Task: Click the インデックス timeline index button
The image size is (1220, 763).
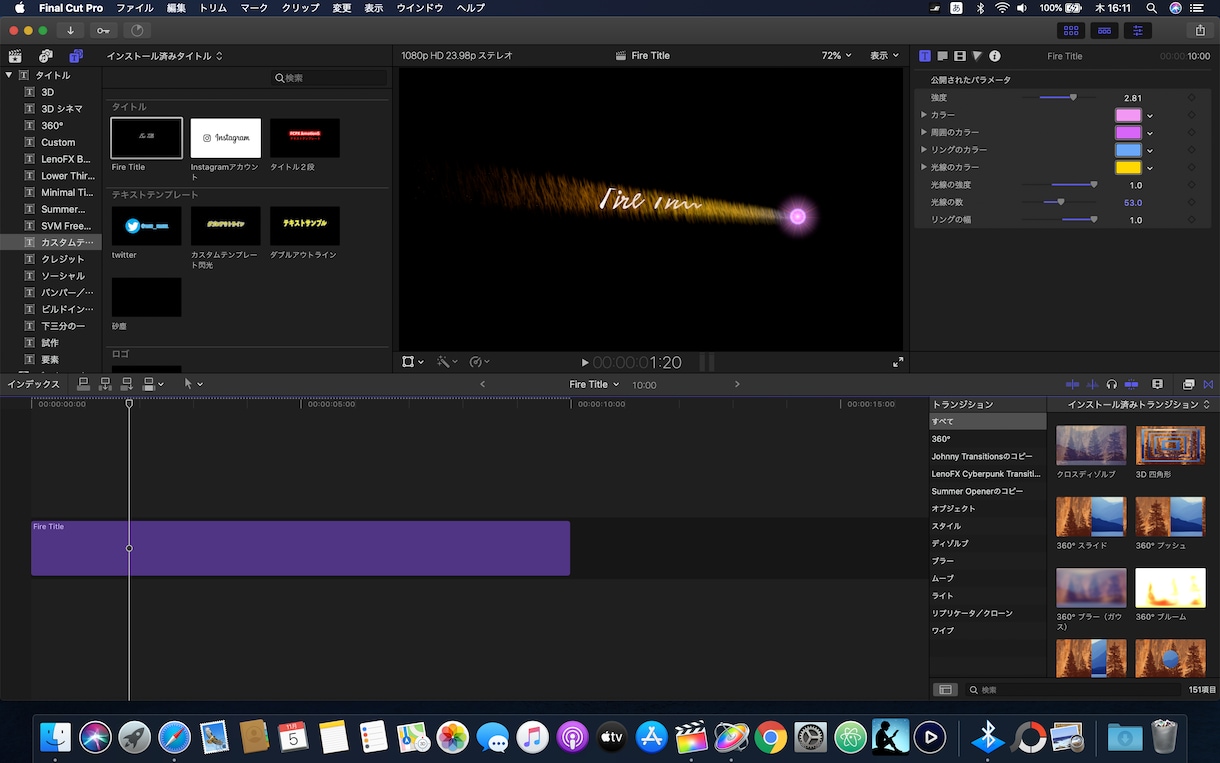Action: click(34, 384)
